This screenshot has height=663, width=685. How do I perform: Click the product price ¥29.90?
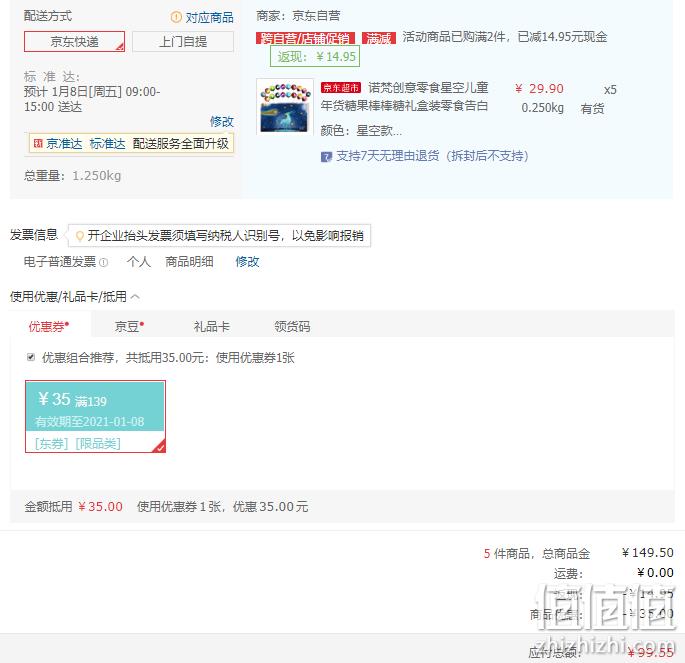pyautogui.click(x=540, y=89)
